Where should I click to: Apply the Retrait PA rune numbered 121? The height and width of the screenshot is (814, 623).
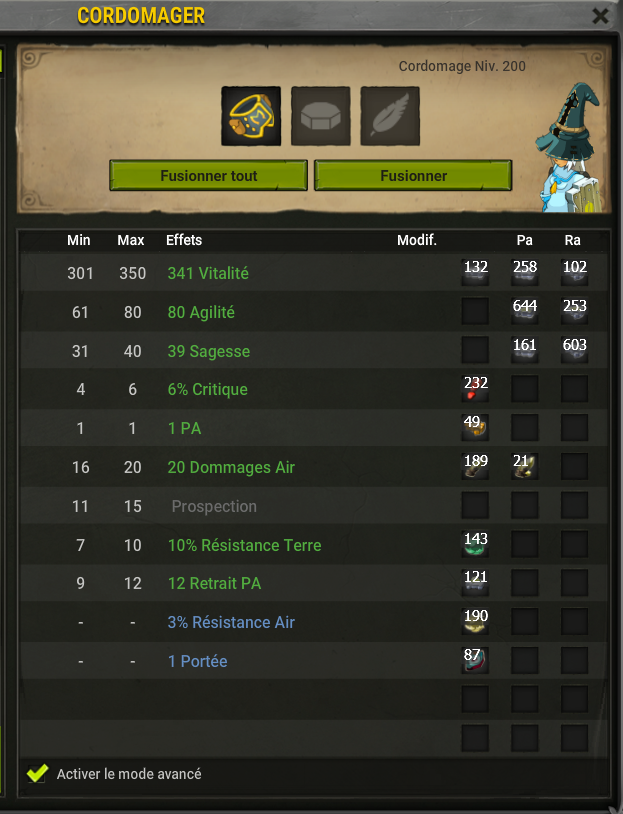tap(475, 582)
